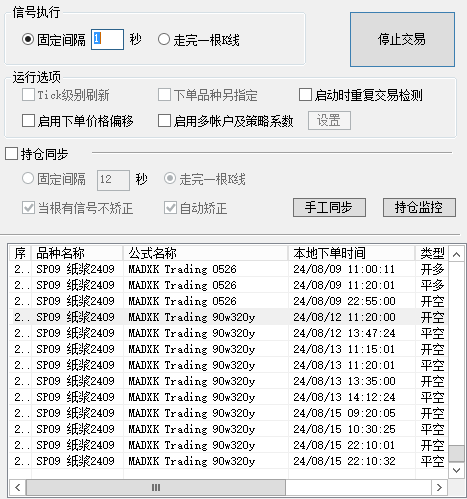Select order row dated 24/08/13 14:12:24
The height and width of the screenshot is (499, 467).
pos(229,397)
